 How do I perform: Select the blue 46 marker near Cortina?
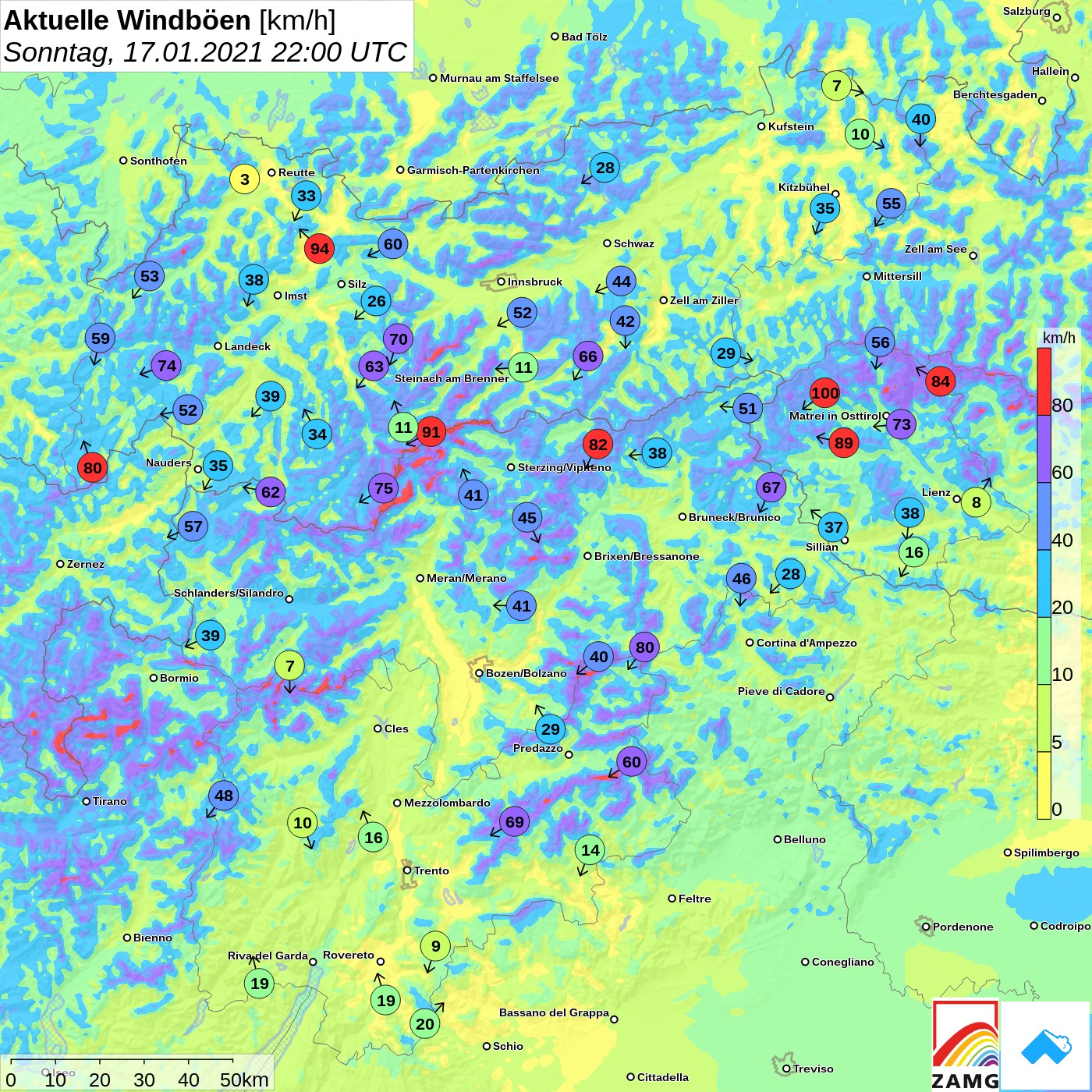(742, 579)
